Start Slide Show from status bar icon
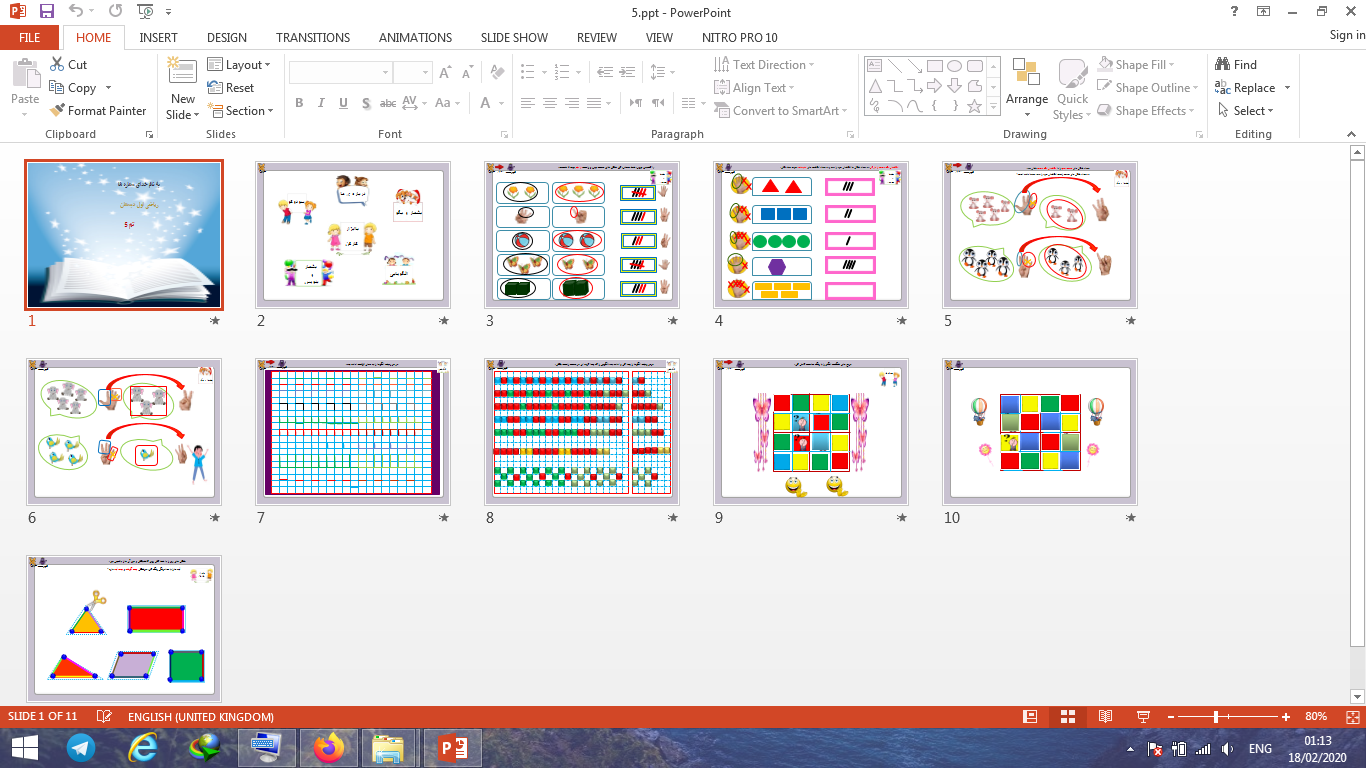The width and height of the screenshot is (1366, 768). tap(1143, 717)
